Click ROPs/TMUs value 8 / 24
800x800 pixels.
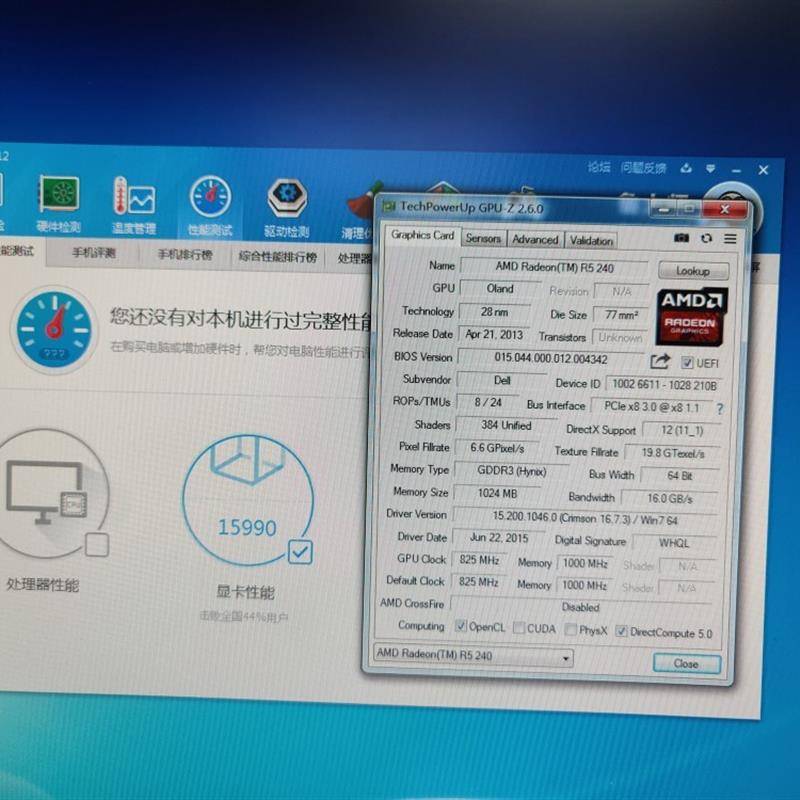tap(488, 403)
